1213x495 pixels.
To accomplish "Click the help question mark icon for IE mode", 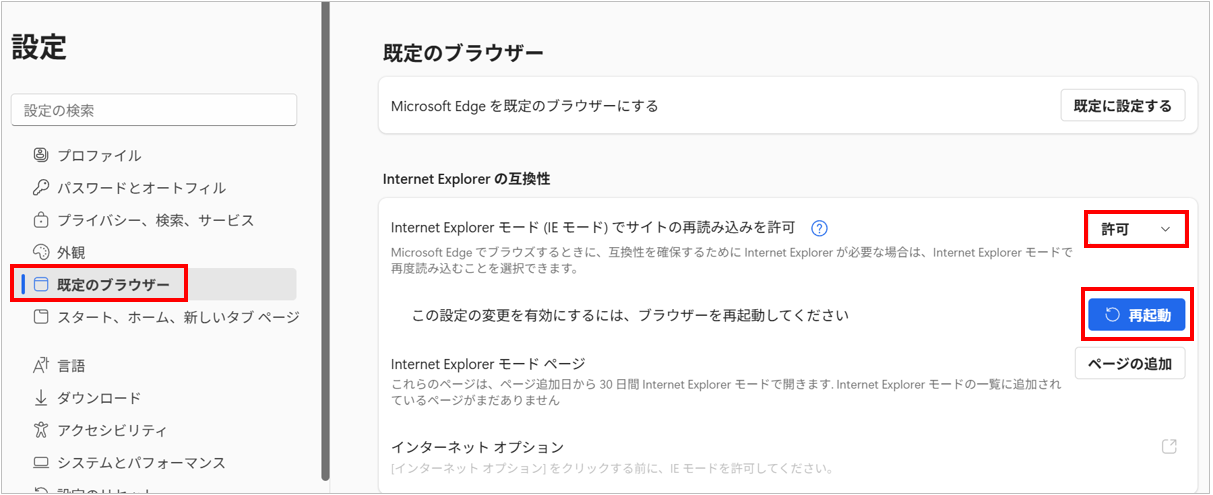I will tap(819, 229).
